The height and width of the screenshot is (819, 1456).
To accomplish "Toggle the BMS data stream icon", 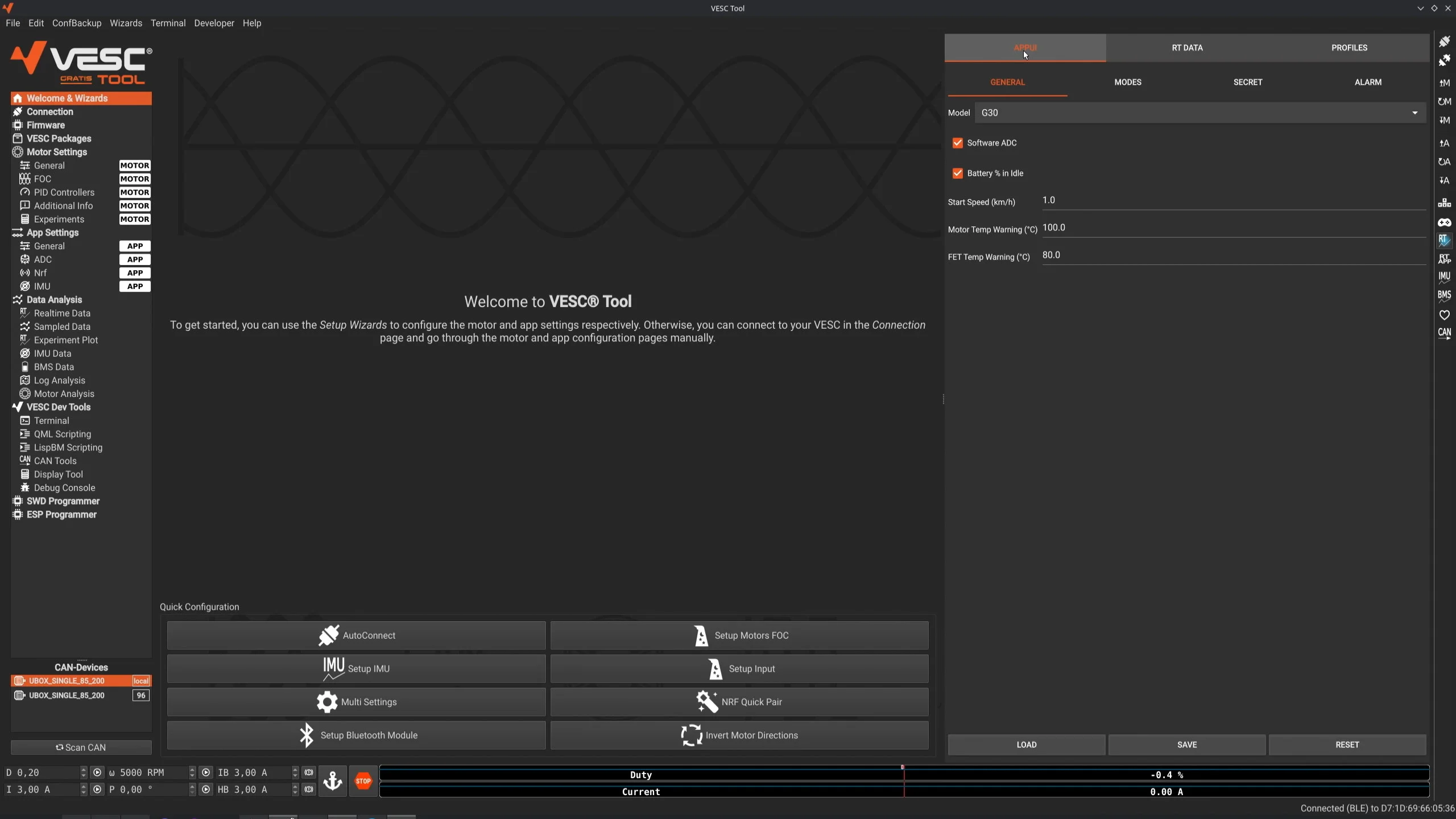I will click(1444, 296).
